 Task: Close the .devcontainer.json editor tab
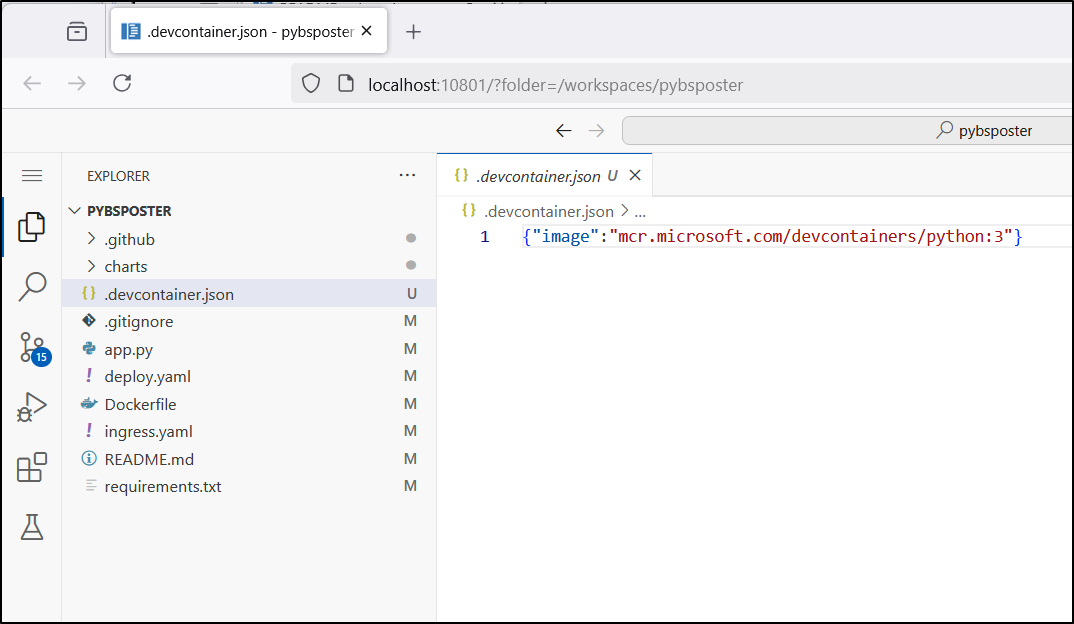click(634, 176)
